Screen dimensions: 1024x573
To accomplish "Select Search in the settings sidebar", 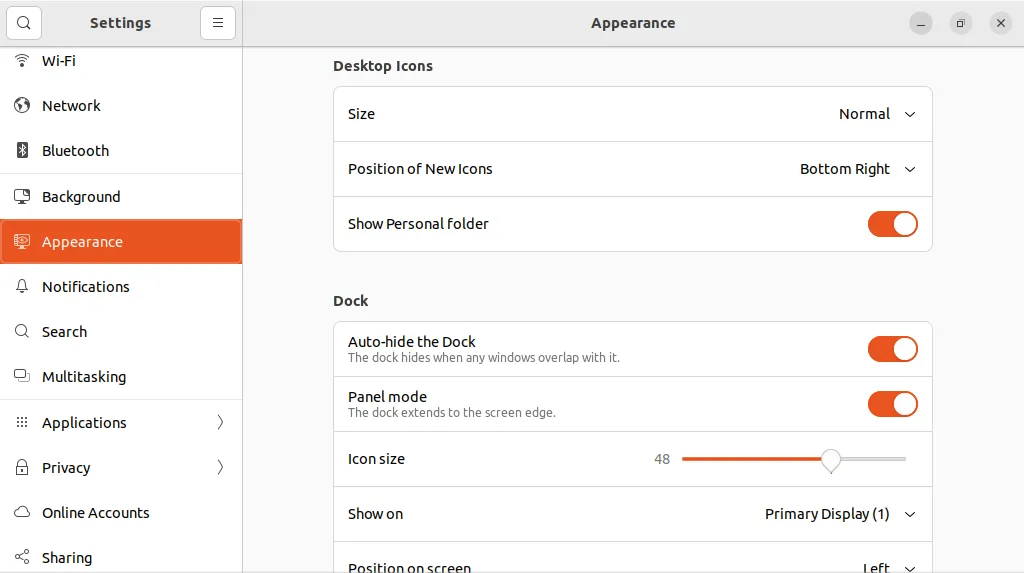I will click(x=65, y=332).
